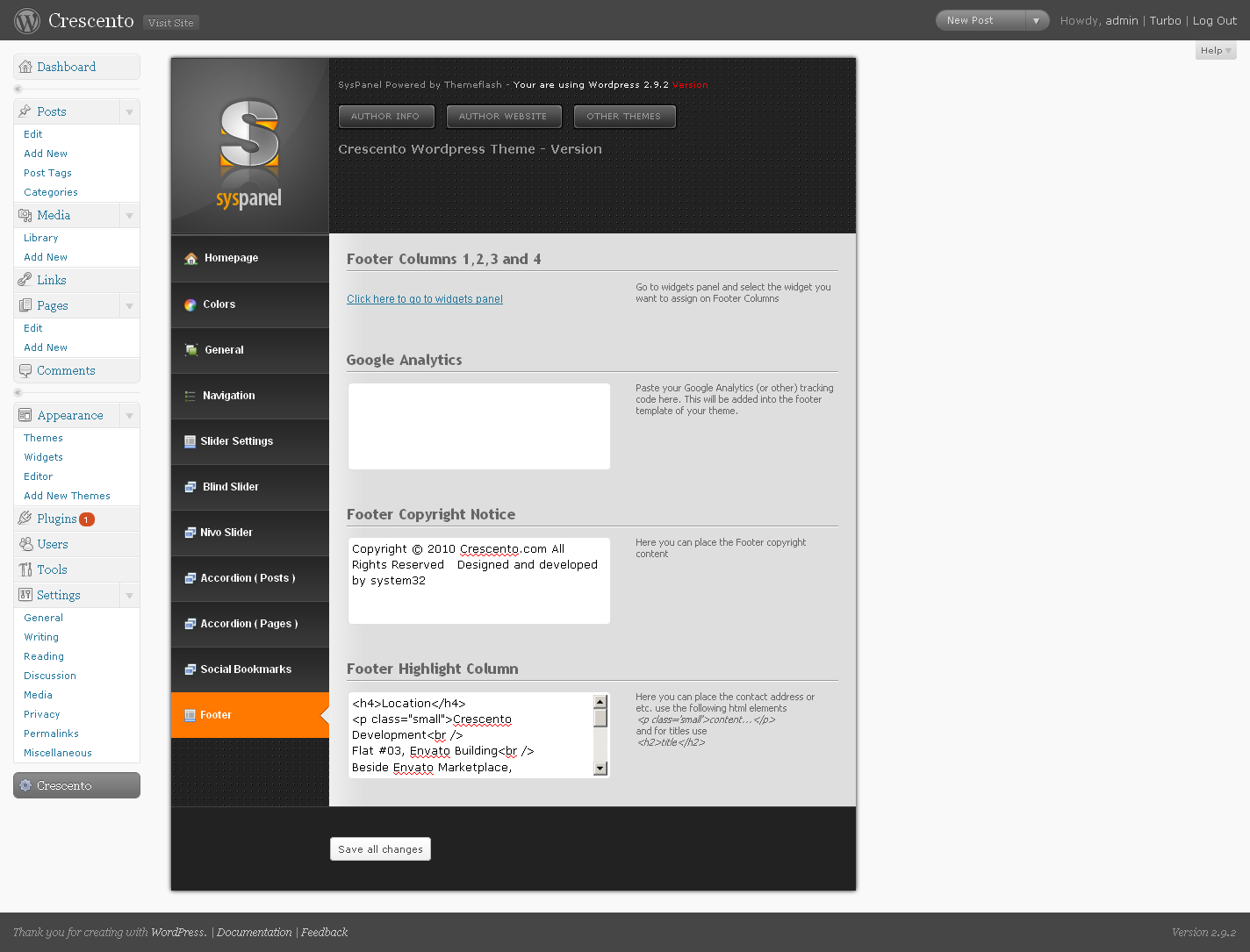Click the General tab icon in SysPanel

click(x=191, y=349)
